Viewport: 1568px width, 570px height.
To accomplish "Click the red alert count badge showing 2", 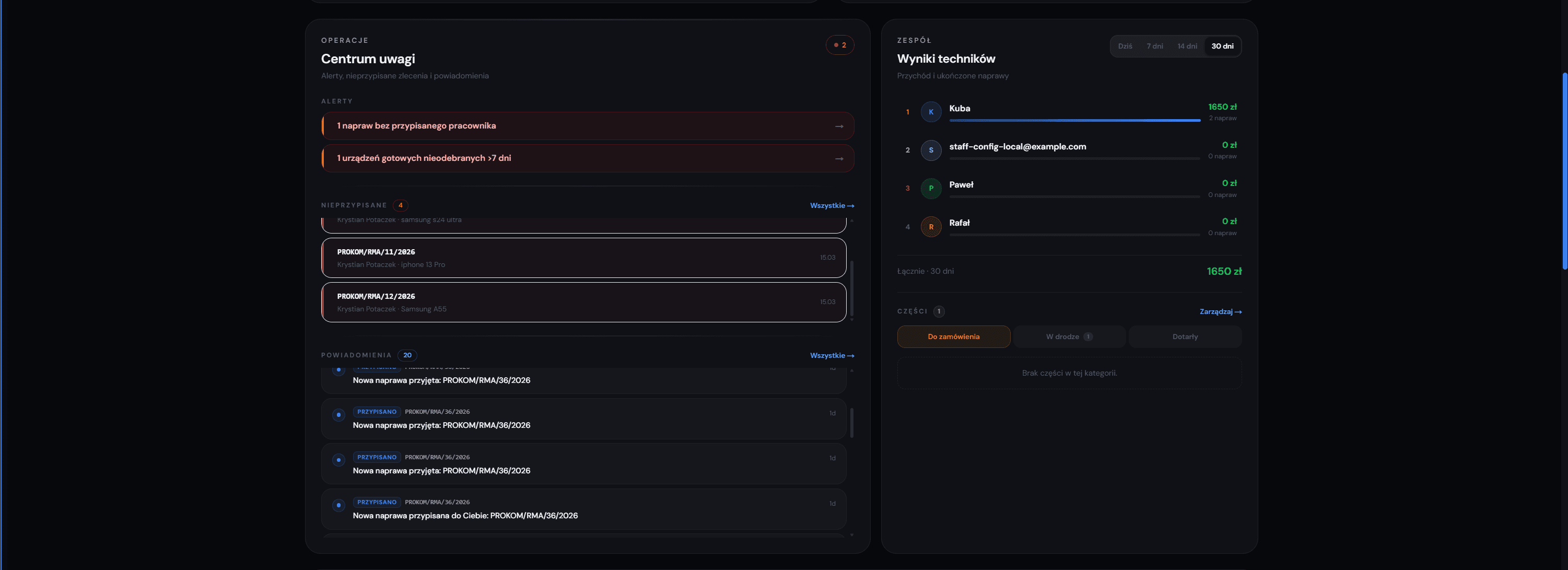I will coord(839,45).
